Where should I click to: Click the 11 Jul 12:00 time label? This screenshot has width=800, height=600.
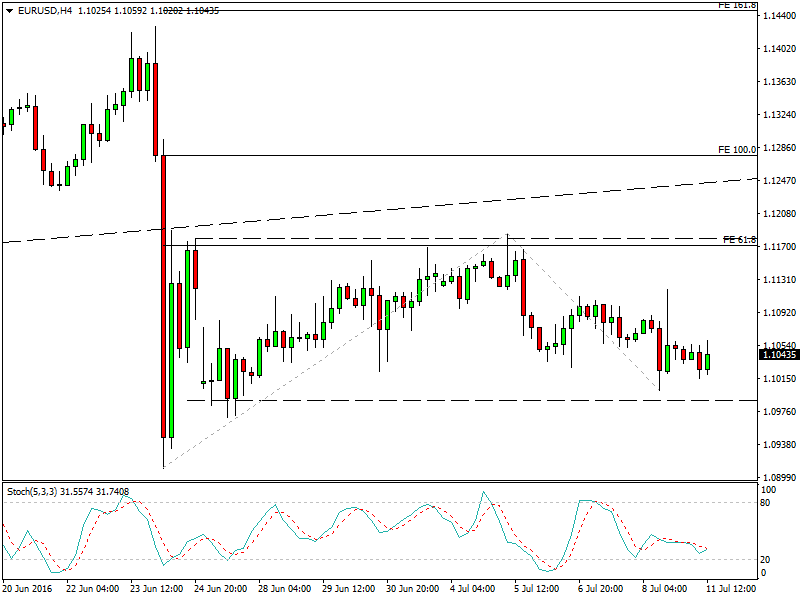pyautogui.click(x=731, y=588)
